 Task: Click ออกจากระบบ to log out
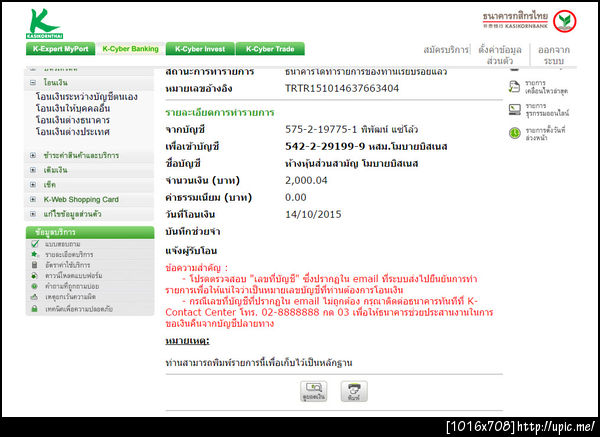(554, 55)
